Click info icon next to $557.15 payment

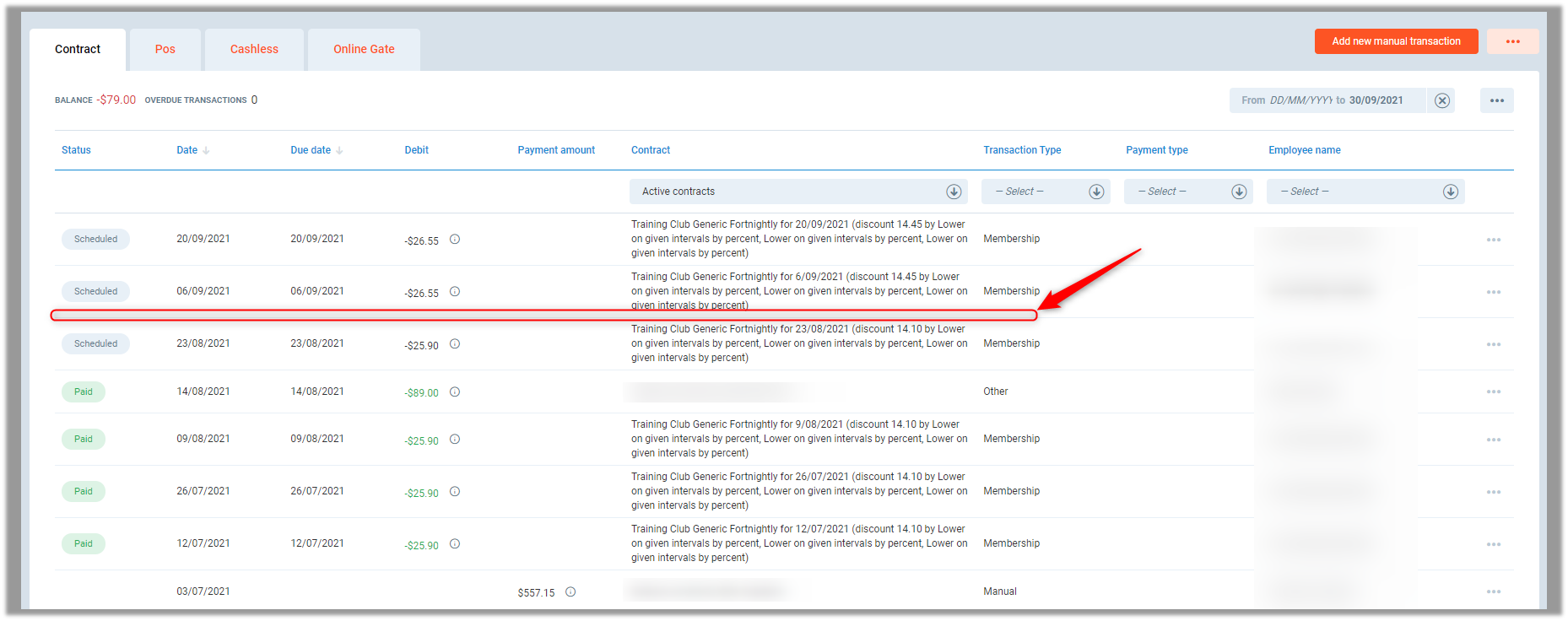click(570, 592)
